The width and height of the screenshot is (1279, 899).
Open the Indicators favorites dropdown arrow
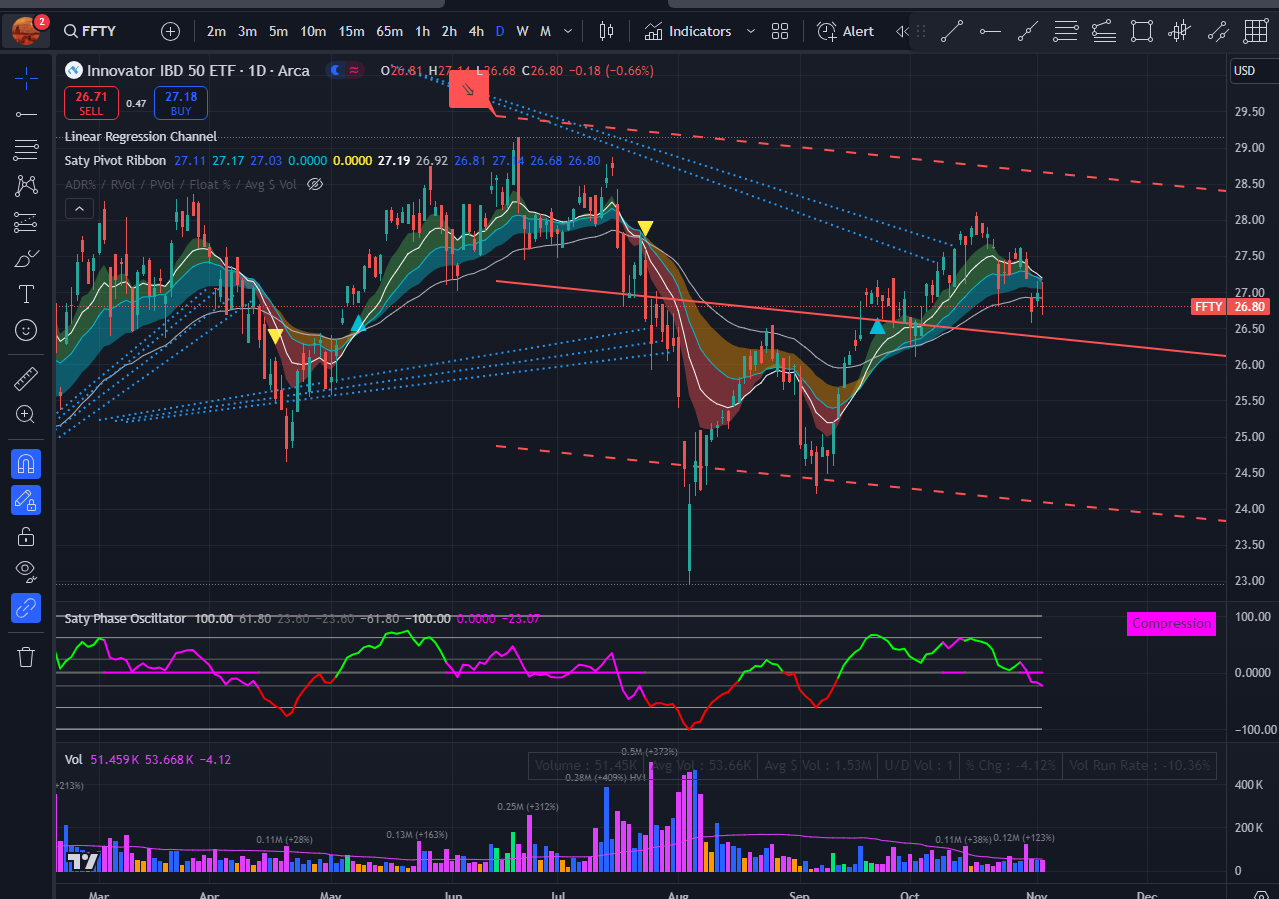click(x=751, y=31)
